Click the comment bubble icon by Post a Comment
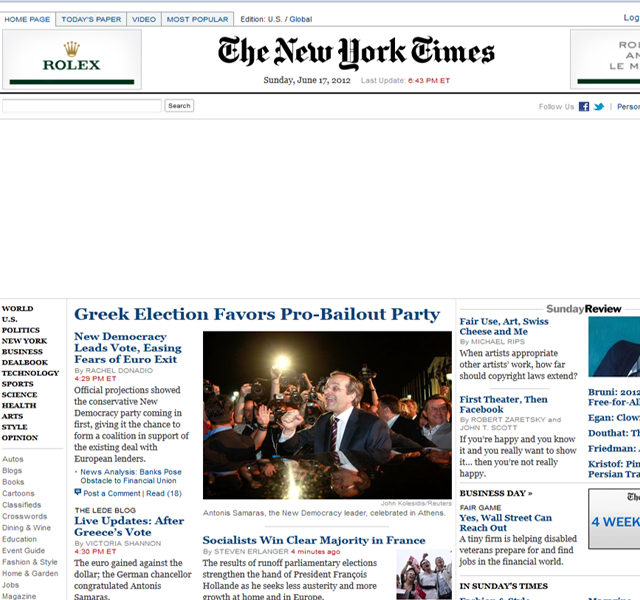This screenshot has height=600, width=640. 78,492
